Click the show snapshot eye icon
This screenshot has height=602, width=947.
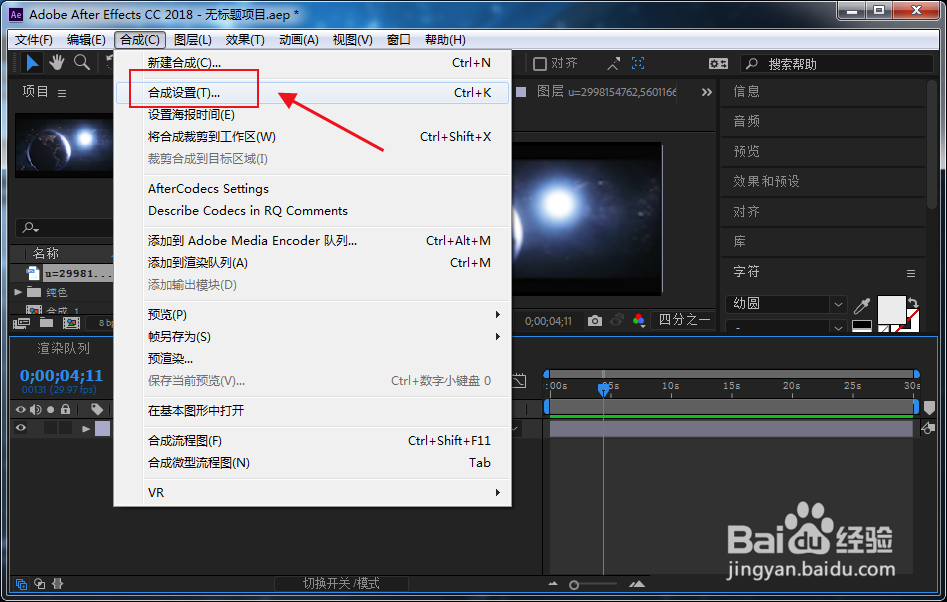click(617, 321)
